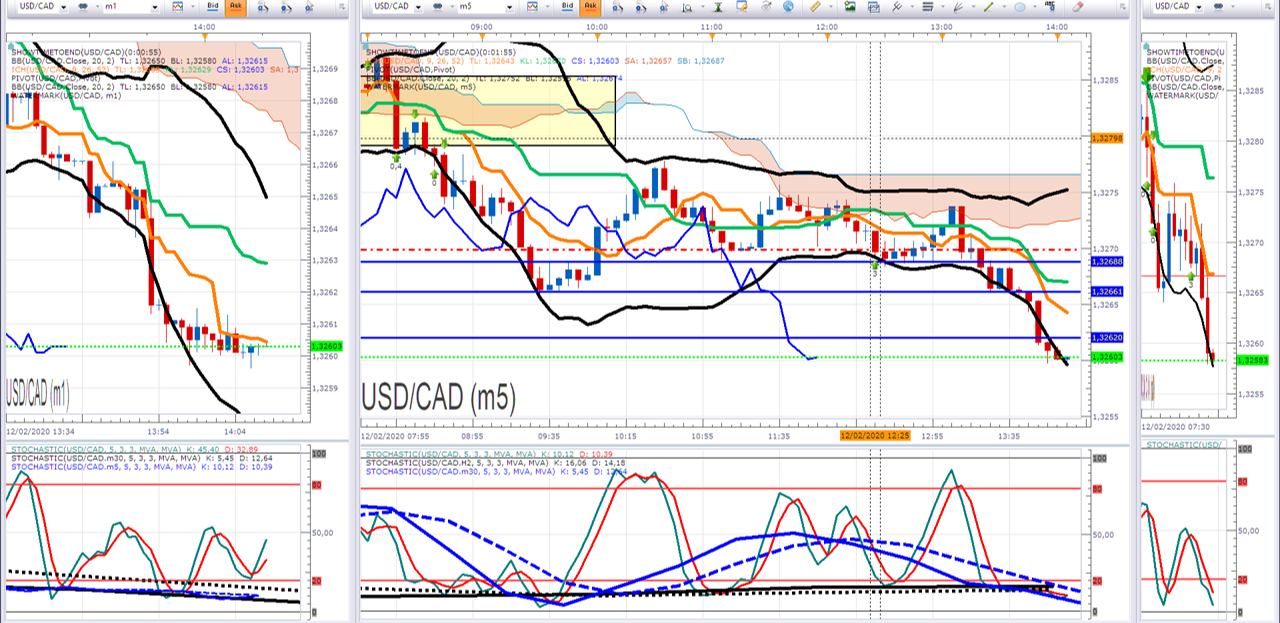Select the text label tool

[x=1050, y=7]
